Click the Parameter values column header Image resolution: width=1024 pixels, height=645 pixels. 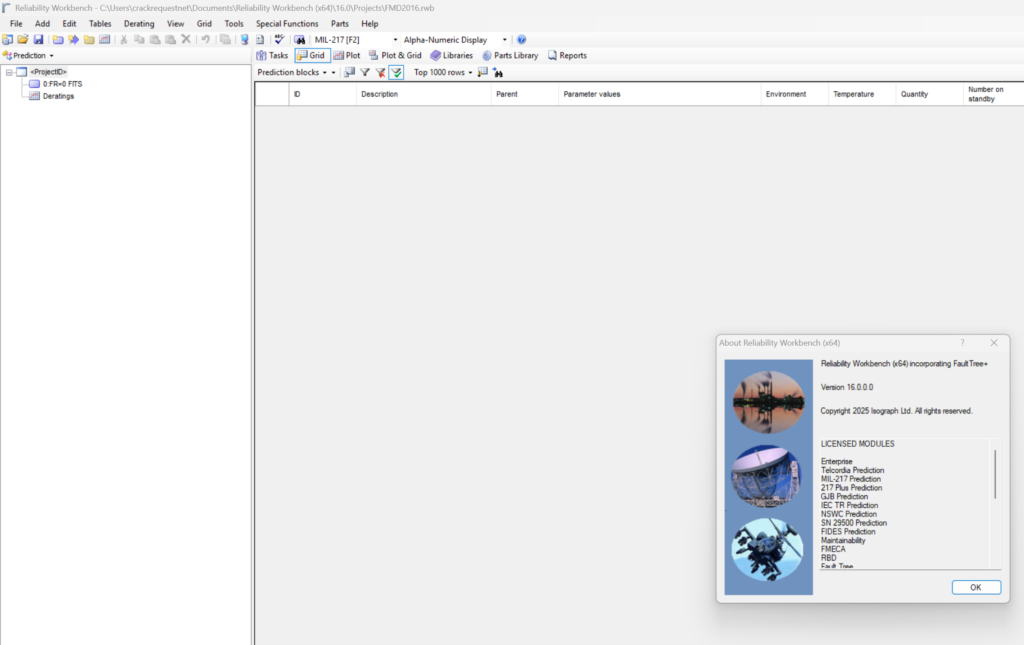point(660,94)
